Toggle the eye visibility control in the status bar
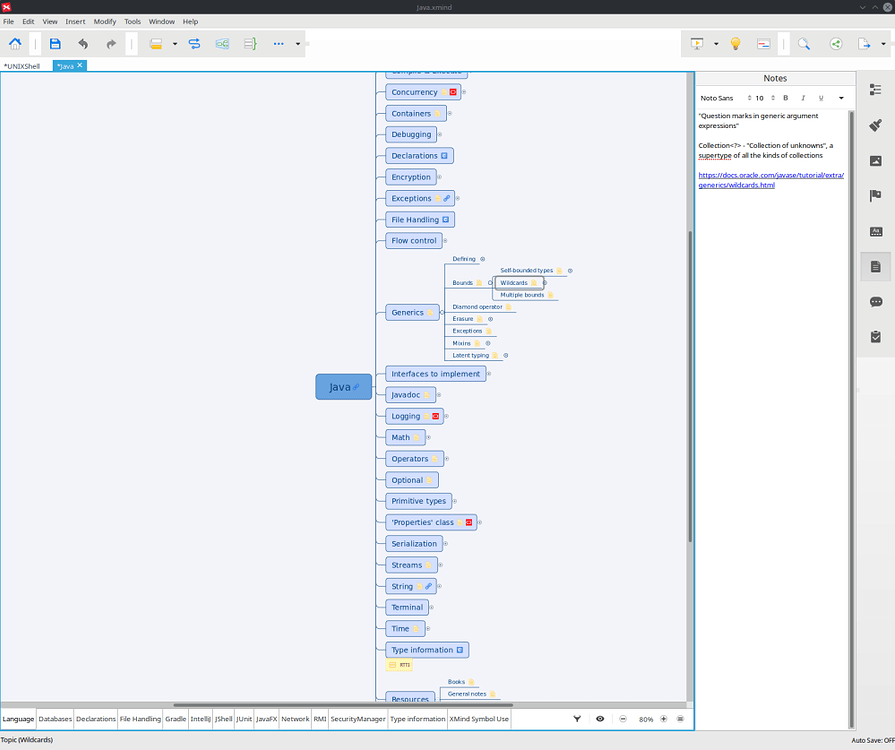Screen dimensions: 895x750 (x=600, y=718)
